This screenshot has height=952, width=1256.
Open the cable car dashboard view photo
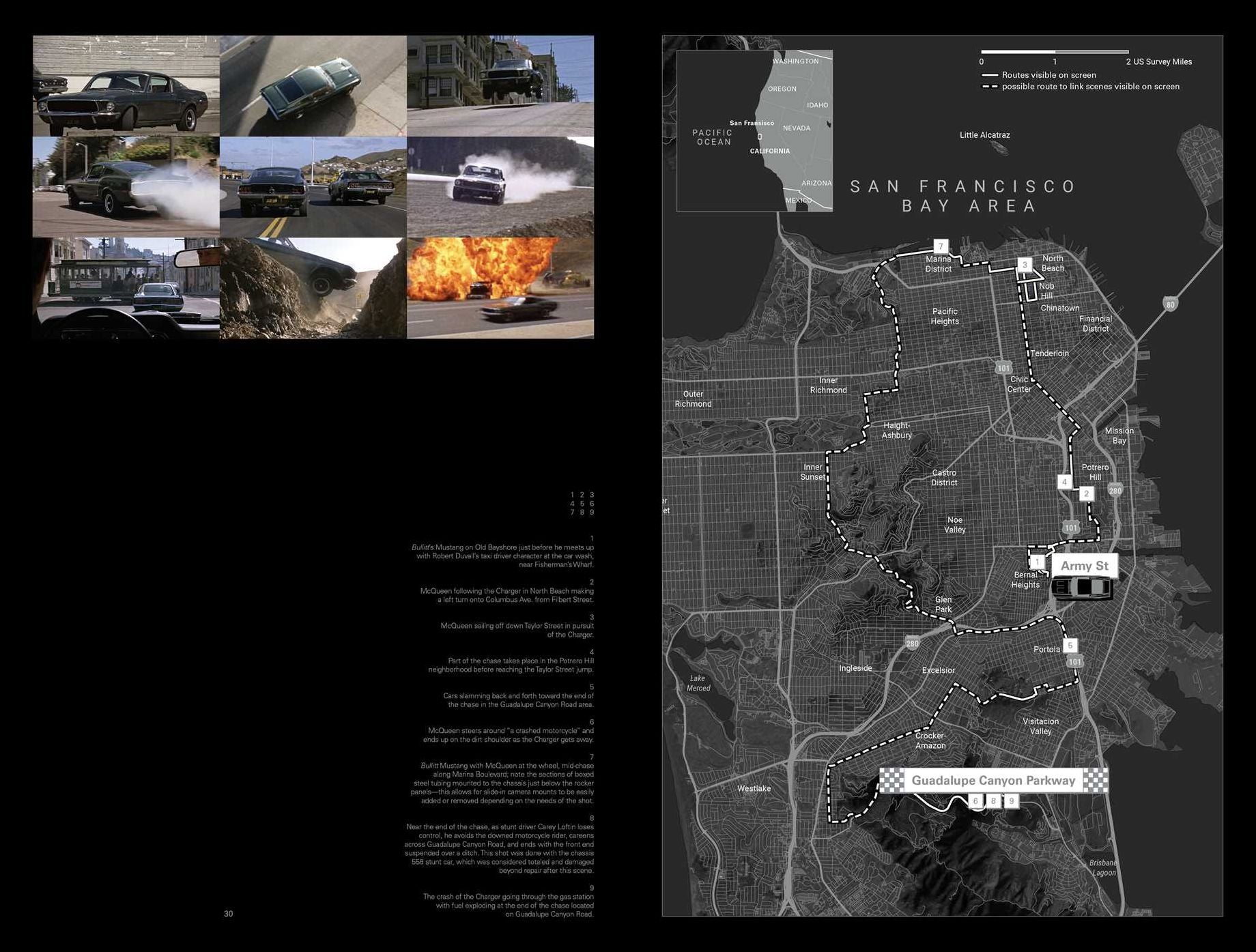point(126,288)
